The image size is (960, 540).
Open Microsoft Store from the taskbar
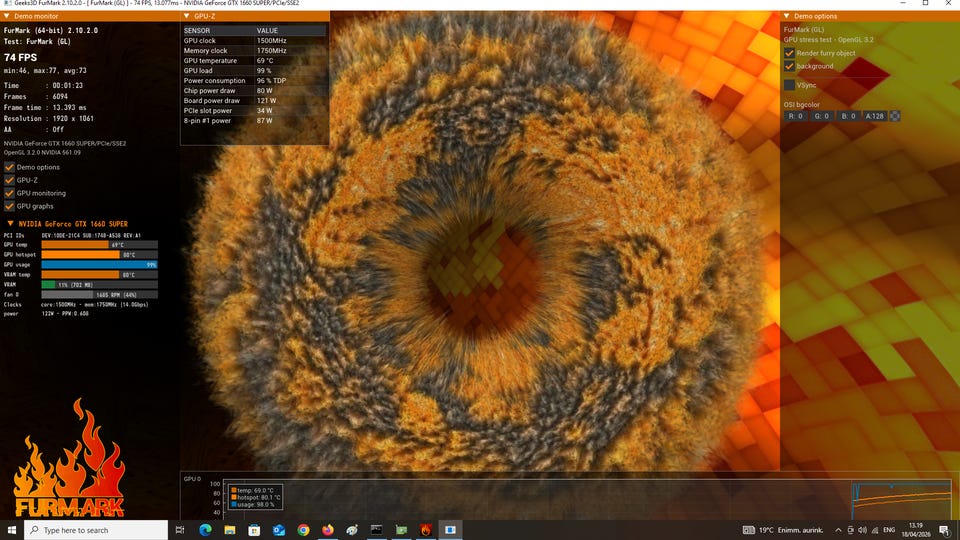pos(254,530)
